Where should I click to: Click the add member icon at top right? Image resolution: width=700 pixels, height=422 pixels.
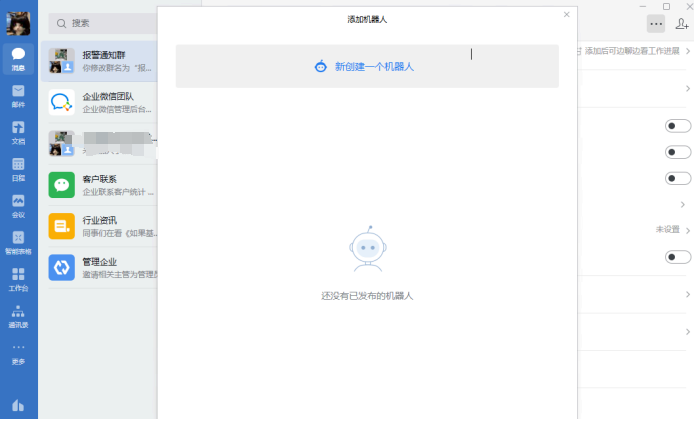pos(683,23)
